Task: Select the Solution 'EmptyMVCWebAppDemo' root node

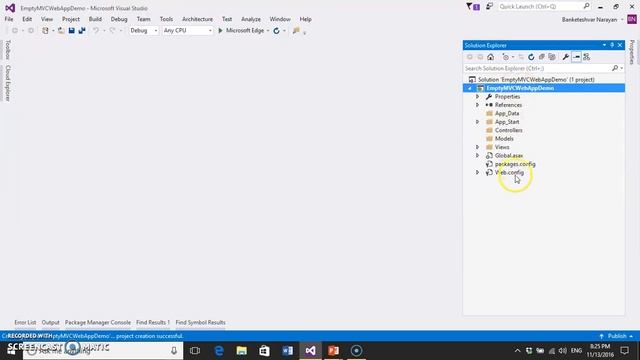Action: pyautogui.click(x=536, y=80)
